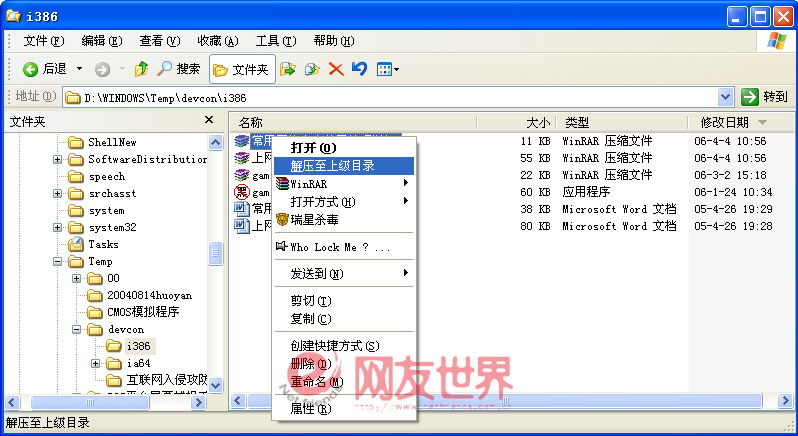This screenshot has width=798, height=436.
Task: Select the 11 KB WinRAR archive icon
Action: (x=242, y=141)
